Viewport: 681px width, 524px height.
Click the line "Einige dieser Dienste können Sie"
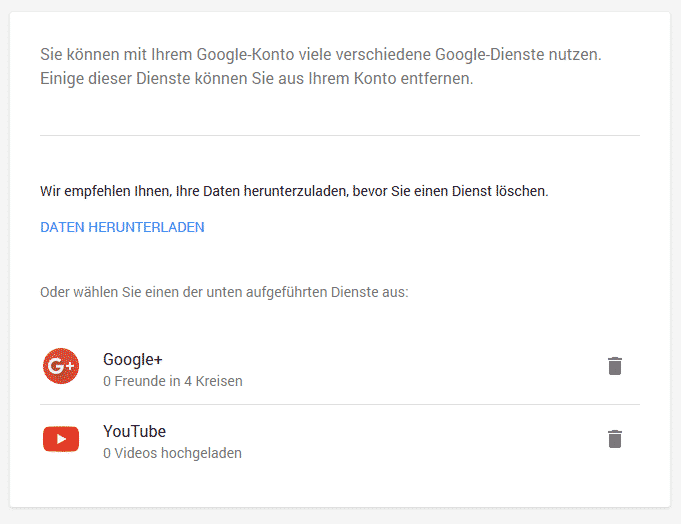coord(256,79)
